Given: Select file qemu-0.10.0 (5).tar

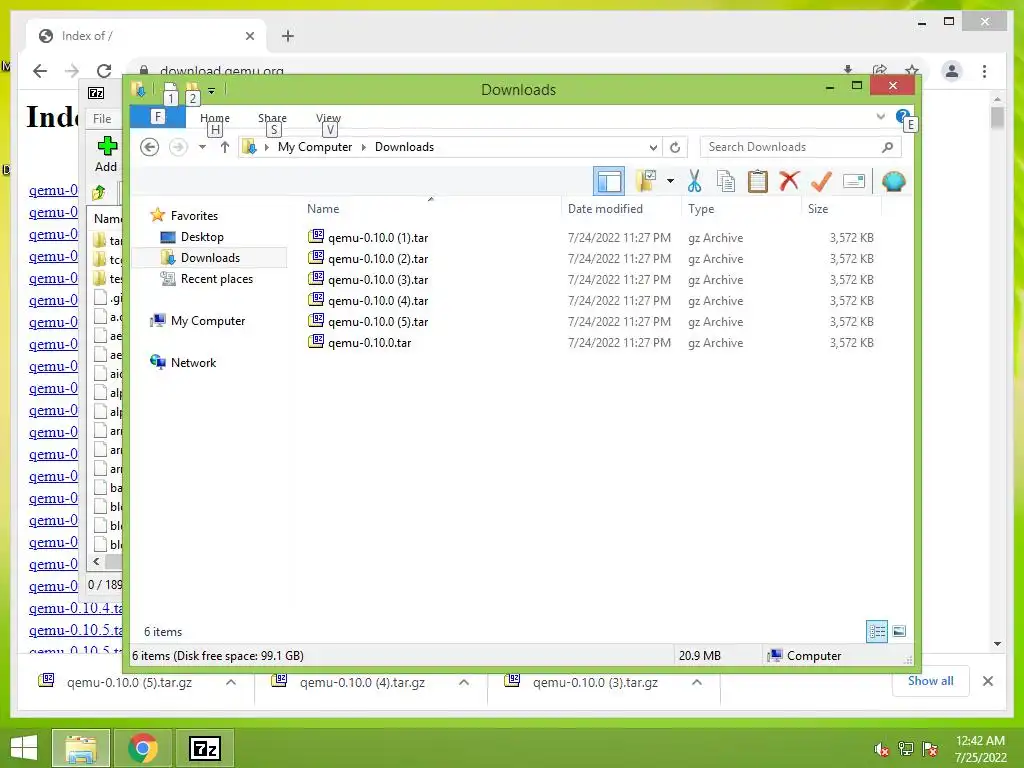Looking at the screenshot, I should [x=377, y=321].
